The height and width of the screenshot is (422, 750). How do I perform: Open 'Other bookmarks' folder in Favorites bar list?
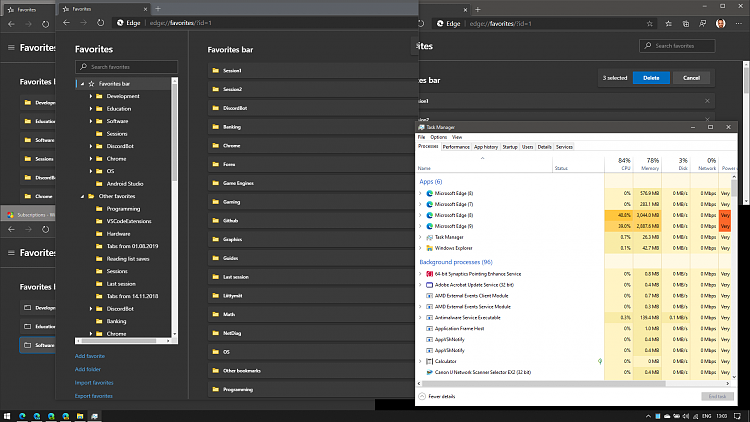[312, 371]
